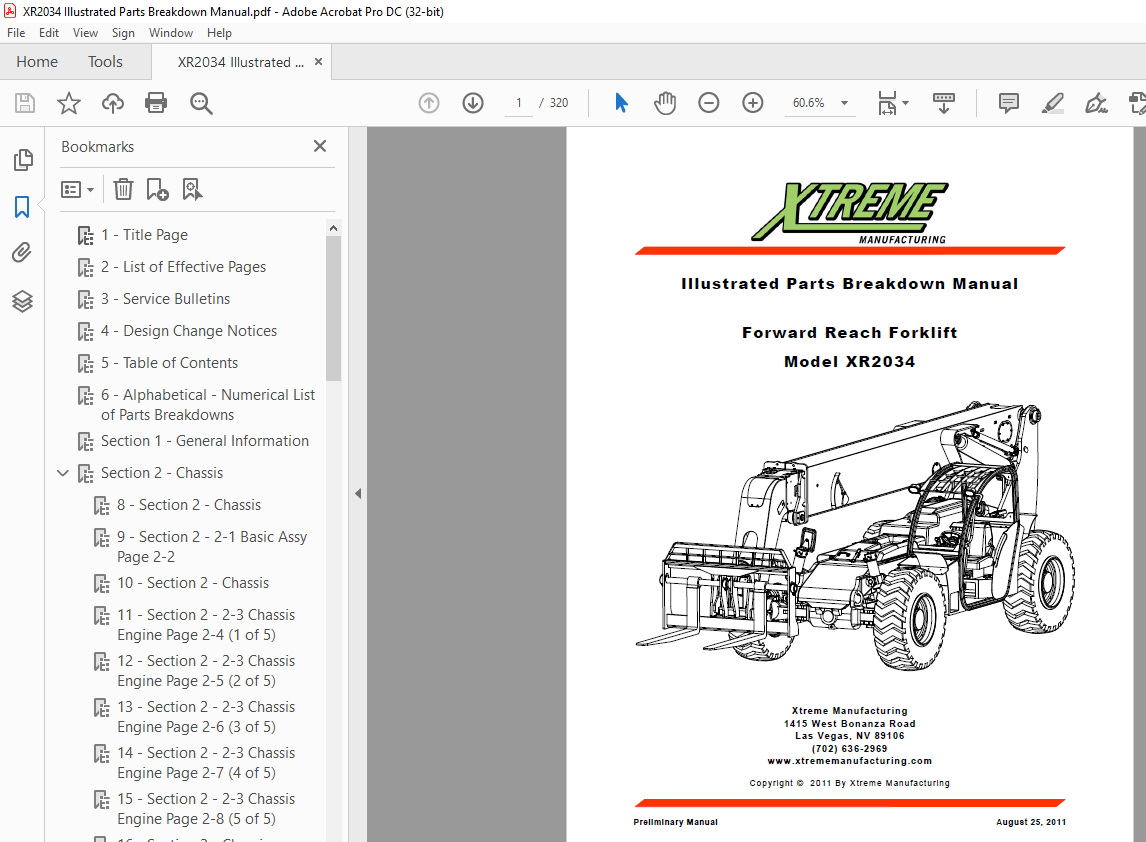Open Section 1 - General Information bookmark
The image size is (1146, 842).
(205, 441)
